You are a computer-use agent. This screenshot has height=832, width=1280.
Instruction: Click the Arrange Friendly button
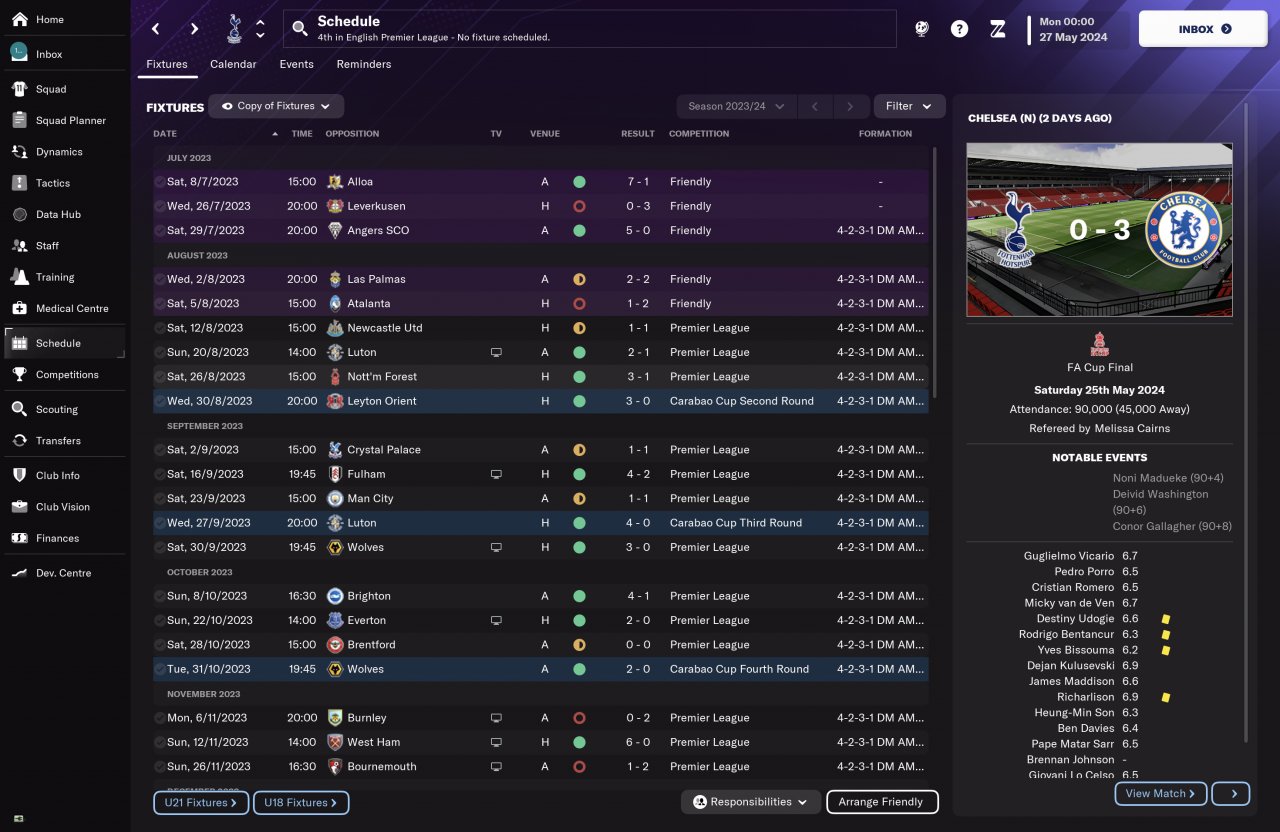[x=882, y=802]
